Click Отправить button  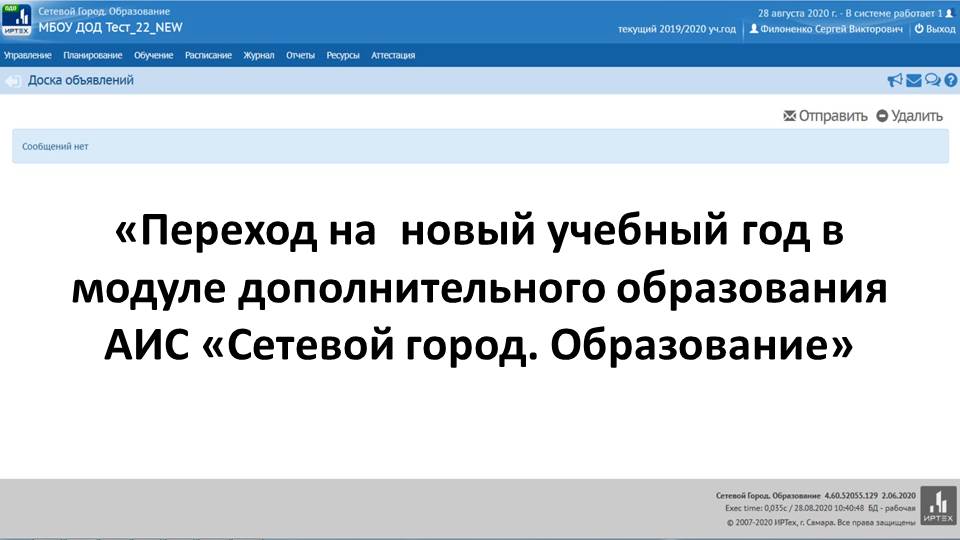tap(825, 116)
